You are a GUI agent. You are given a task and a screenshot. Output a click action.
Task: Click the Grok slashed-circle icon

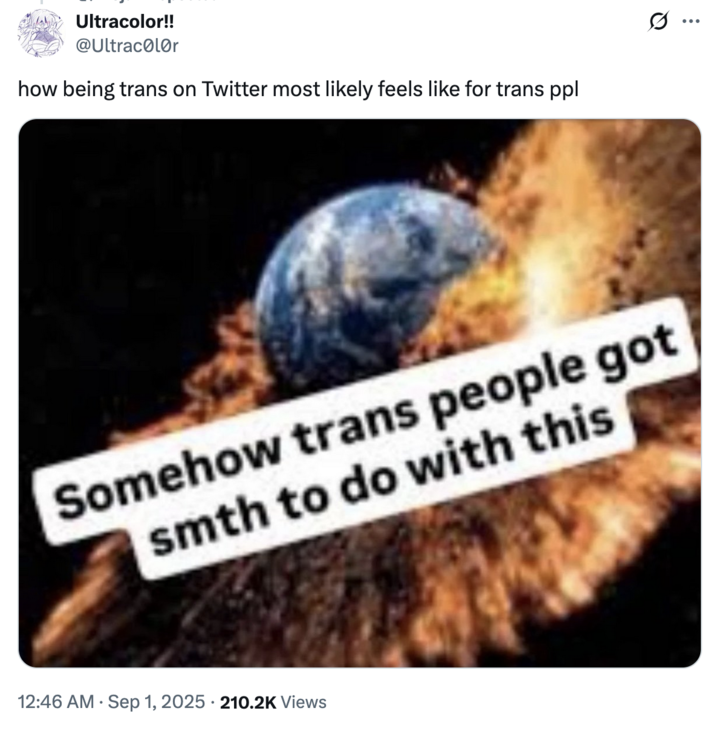(x=658, y=22)
